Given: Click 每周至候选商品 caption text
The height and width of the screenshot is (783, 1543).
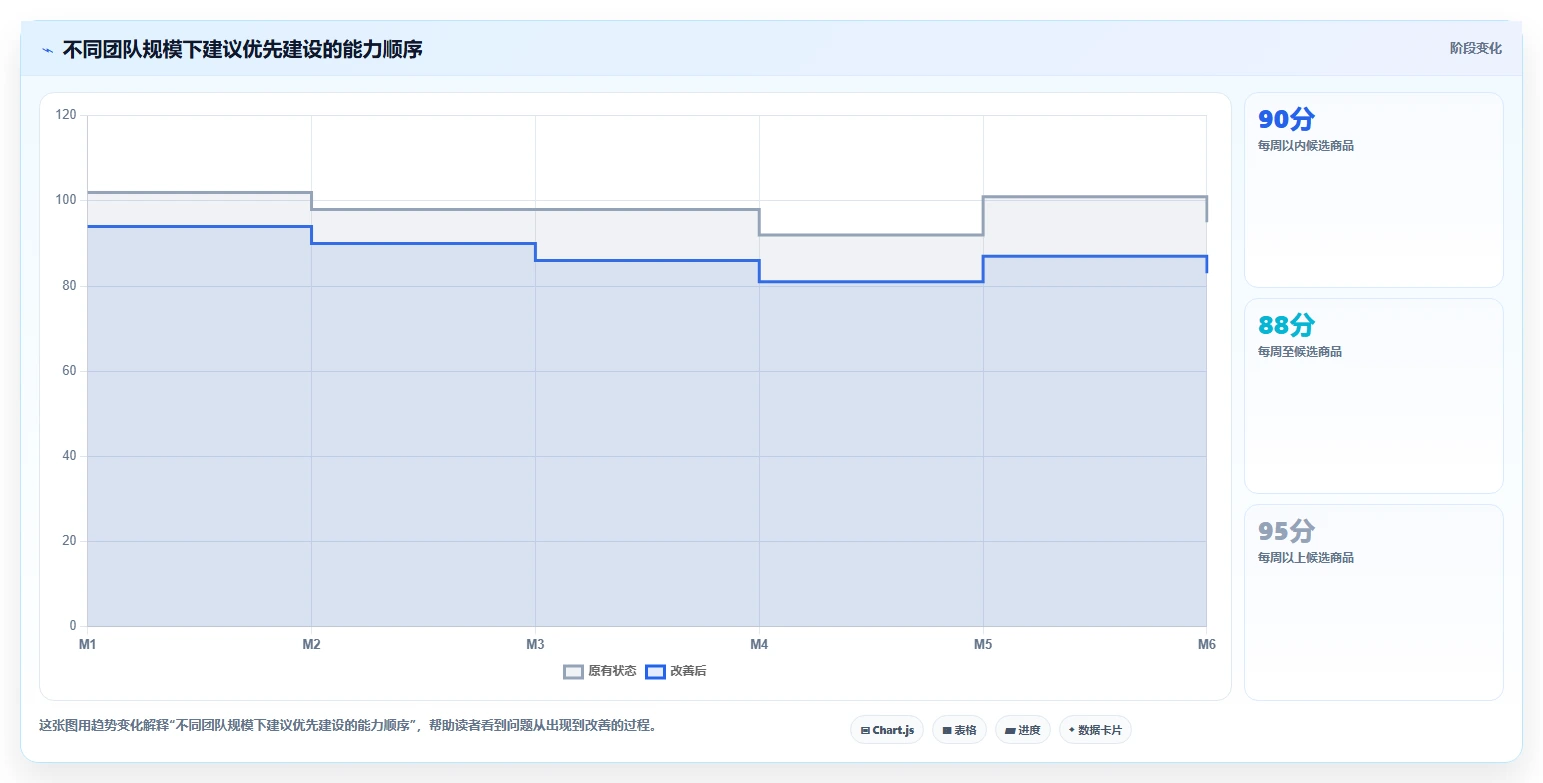Looking at the screenshot, I should click(1300, 352).
